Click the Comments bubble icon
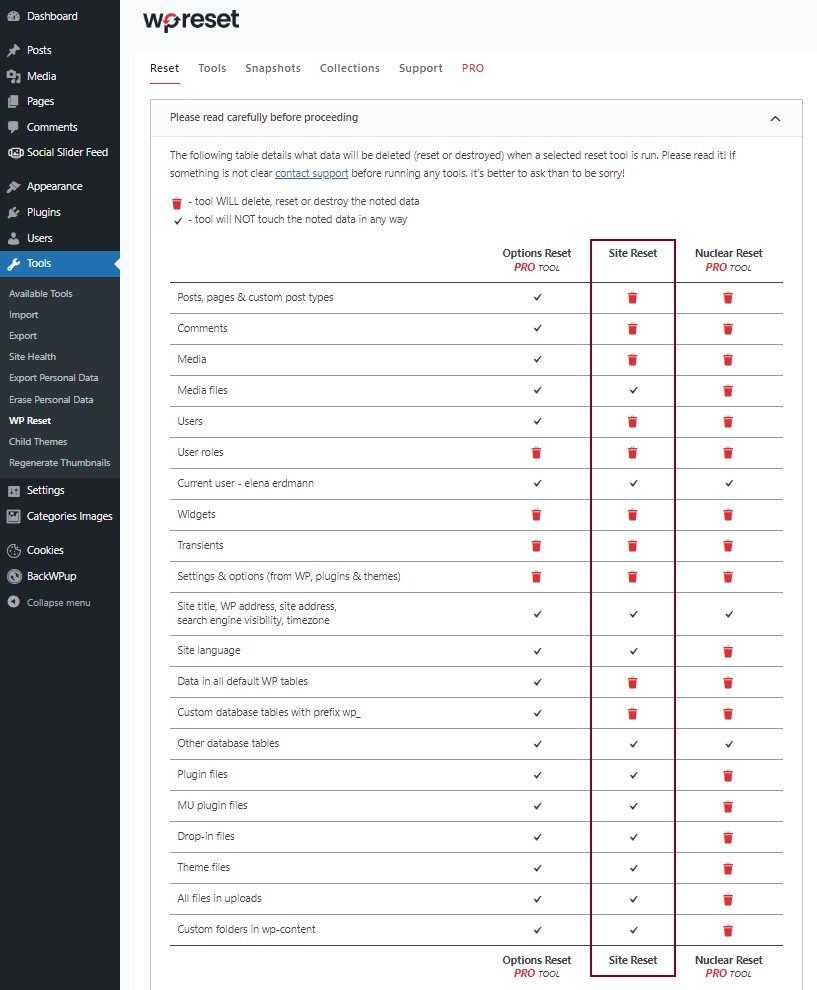 click(x=14, y=127)
